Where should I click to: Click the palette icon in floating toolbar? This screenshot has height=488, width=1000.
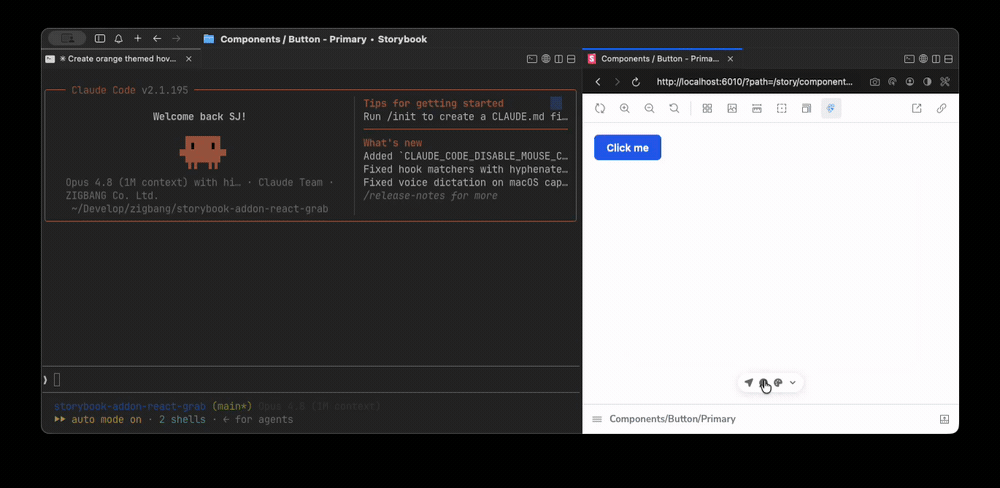[x=778, y=383]
